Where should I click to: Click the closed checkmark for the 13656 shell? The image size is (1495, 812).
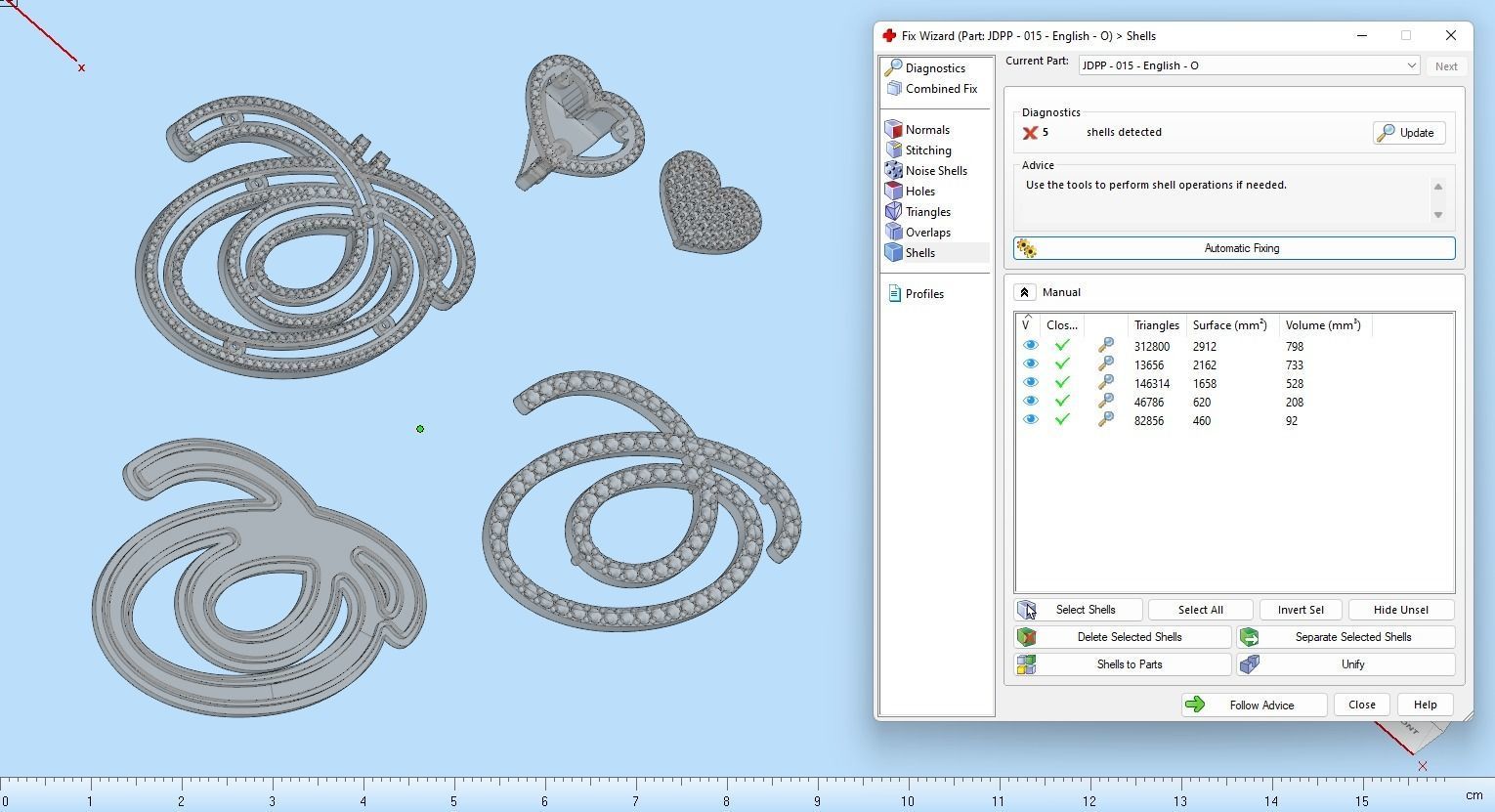click(x=1062, y=364)
